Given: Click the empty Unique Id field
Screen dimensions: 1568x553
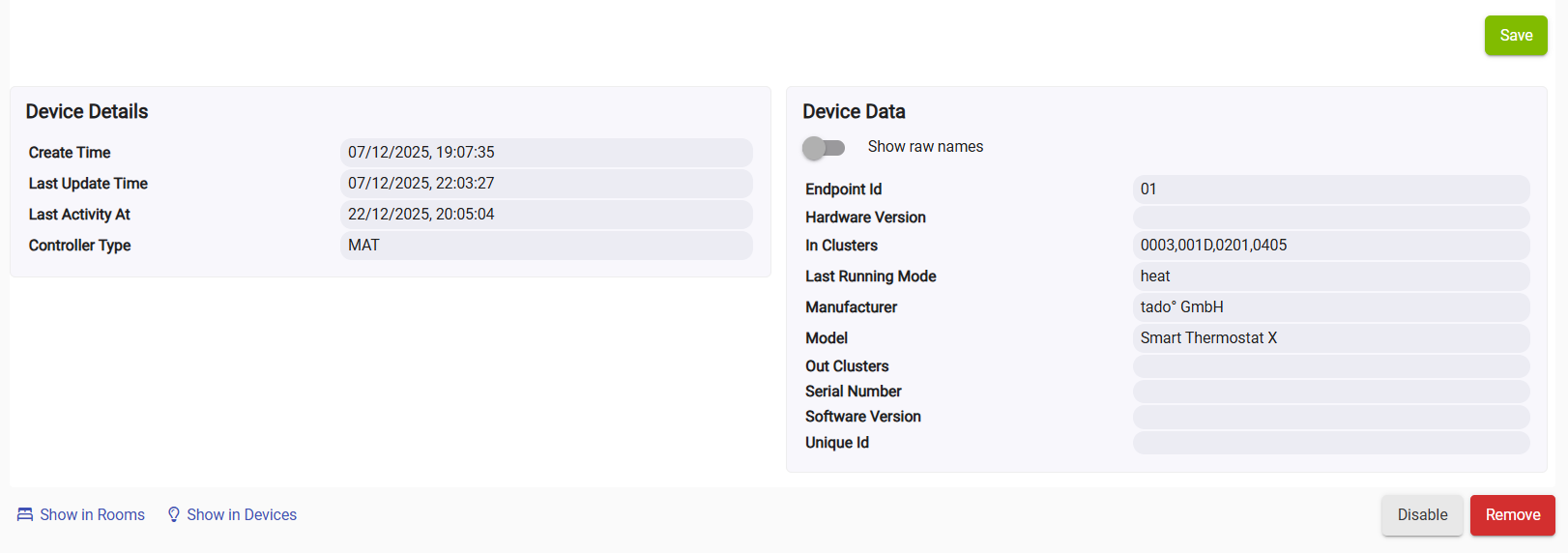Looking at the screenshot, I should click(1330, 443).
